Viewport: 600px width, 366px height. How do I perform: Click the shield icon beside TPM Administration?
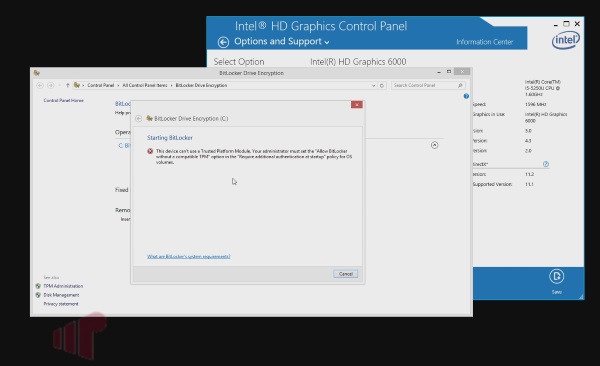point(38,286)
